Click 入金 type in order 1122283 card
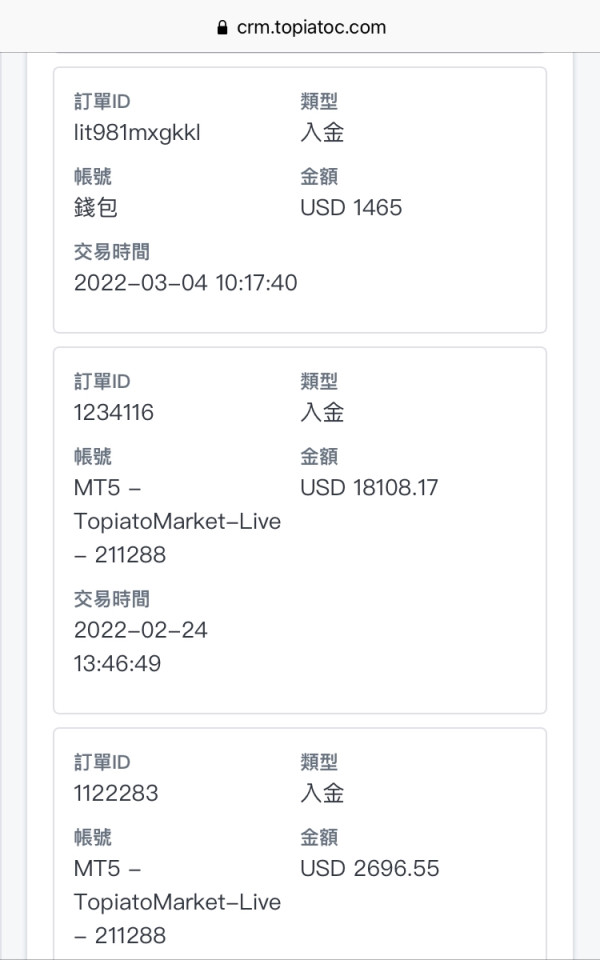This screenshot has width=600, height=960. pyautogui.click(x=322, y=793)
